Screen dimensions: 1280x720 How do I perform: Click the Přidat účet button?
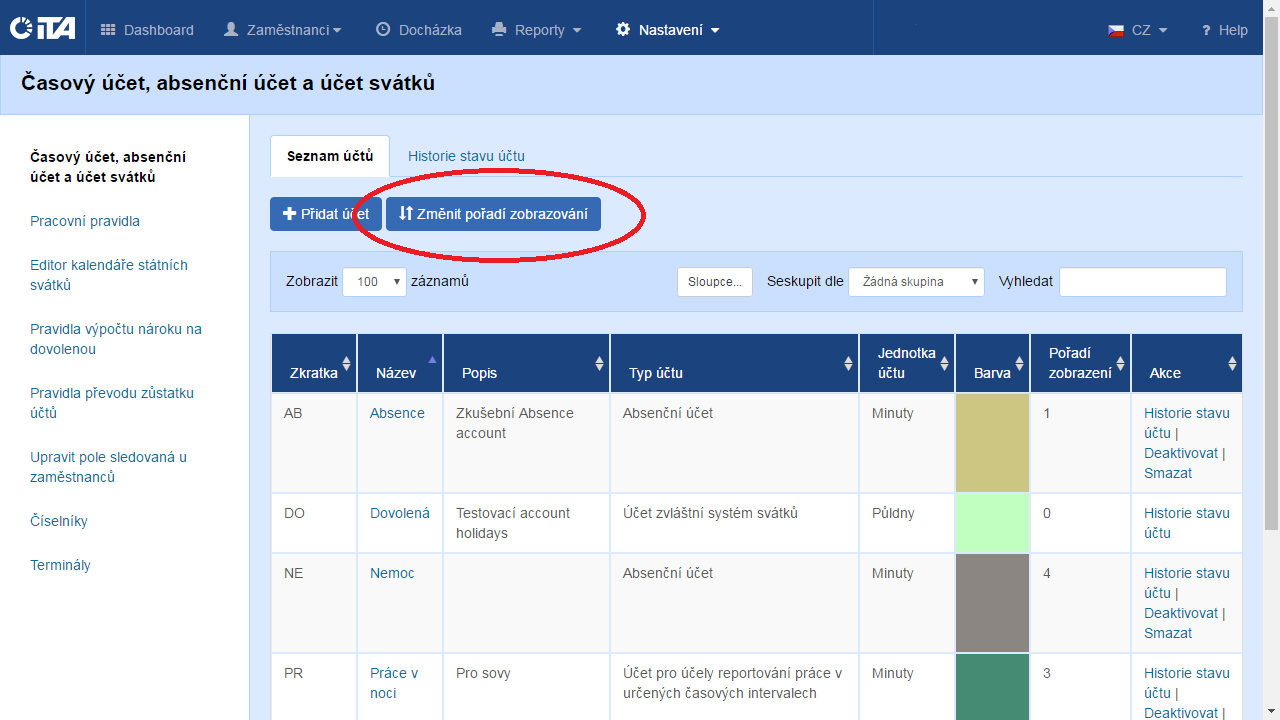coord(325,214)
